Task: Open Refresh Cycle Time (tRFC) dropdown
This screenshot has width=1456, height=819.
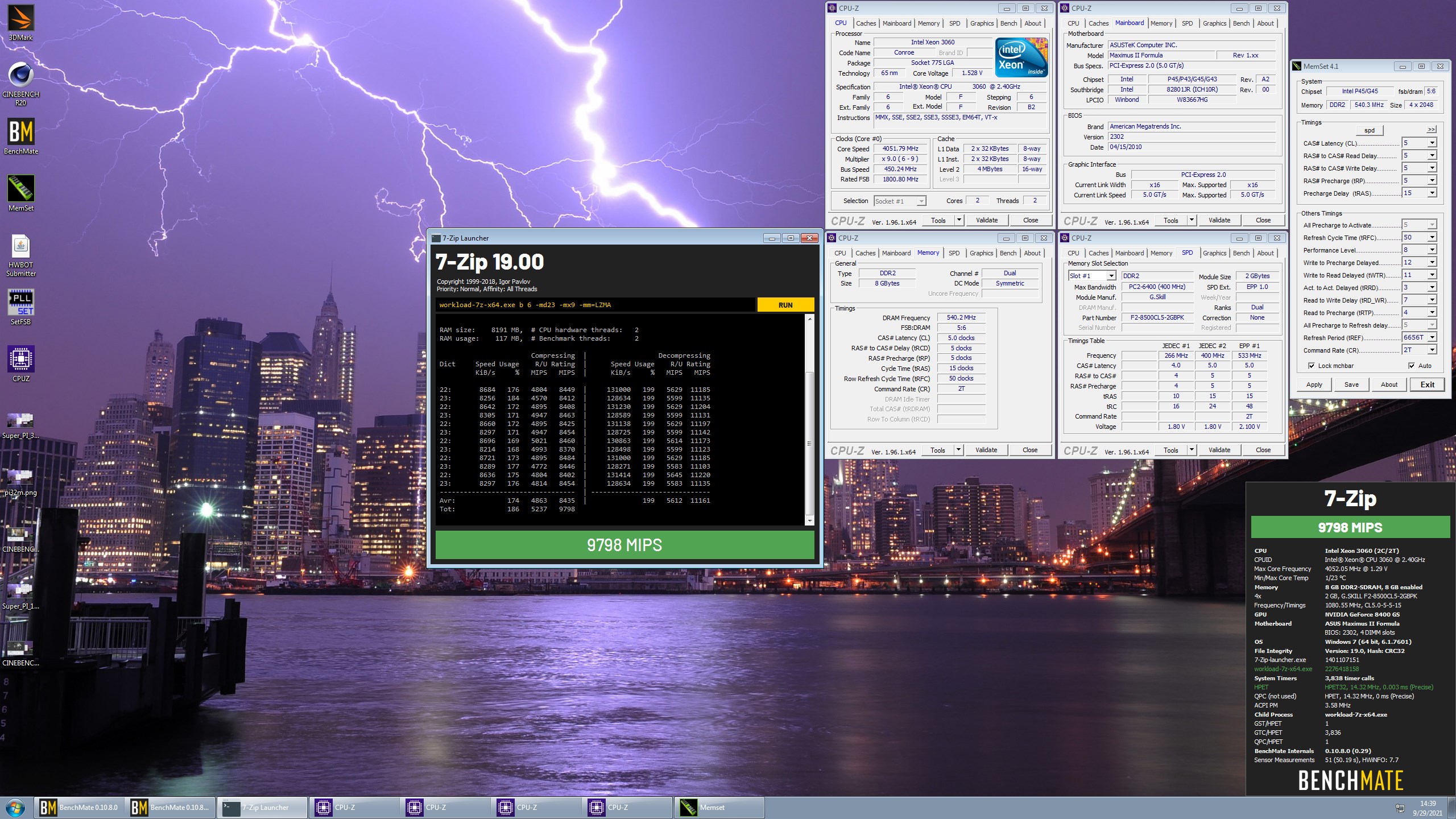Action: (1432, 237)
